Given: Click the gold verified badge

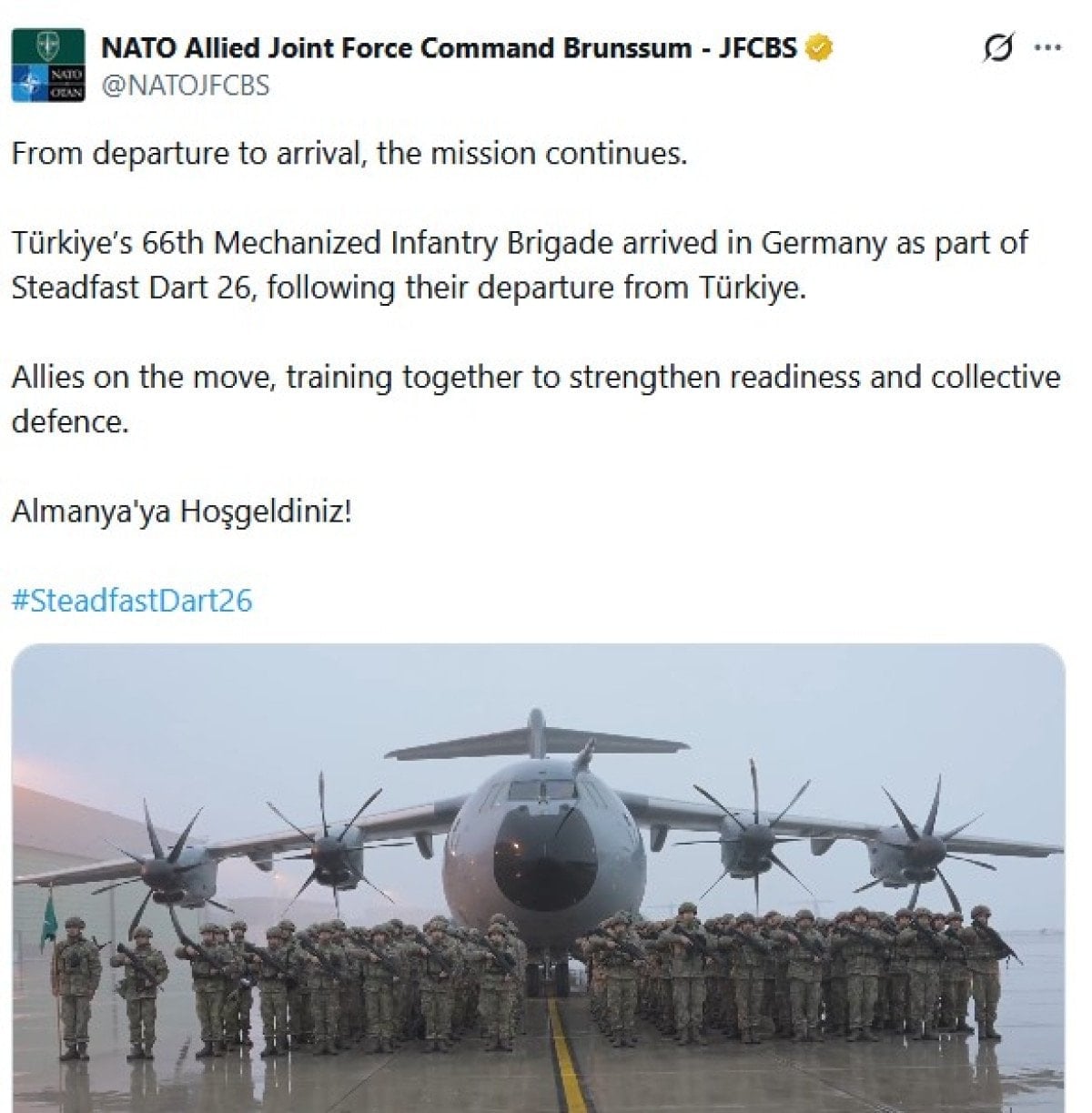Looking at the screenshot, I should 818,47.
